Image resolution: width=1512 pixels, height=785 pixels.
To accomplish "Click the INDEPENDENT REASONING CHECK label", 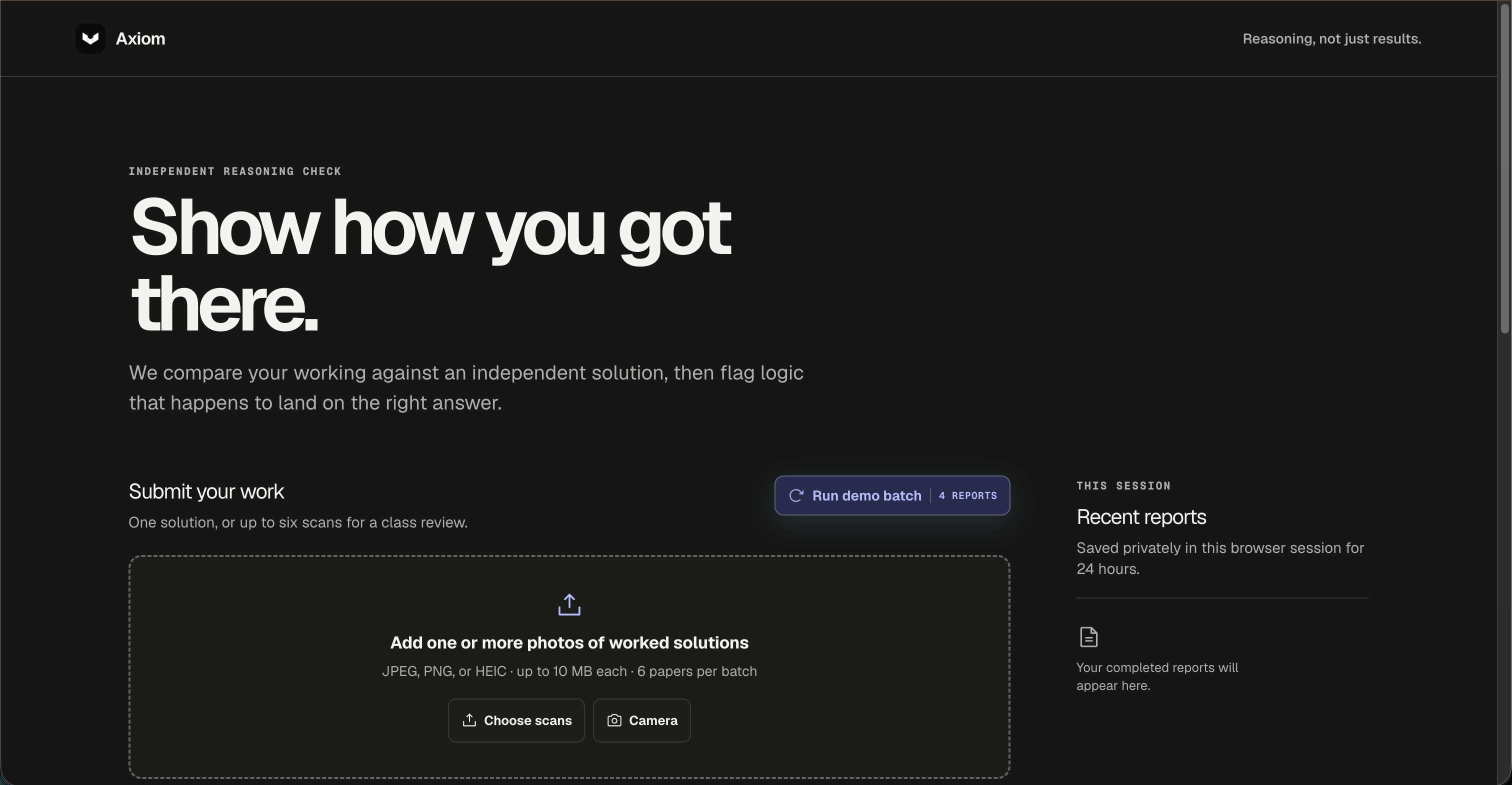I will [235, 171].
